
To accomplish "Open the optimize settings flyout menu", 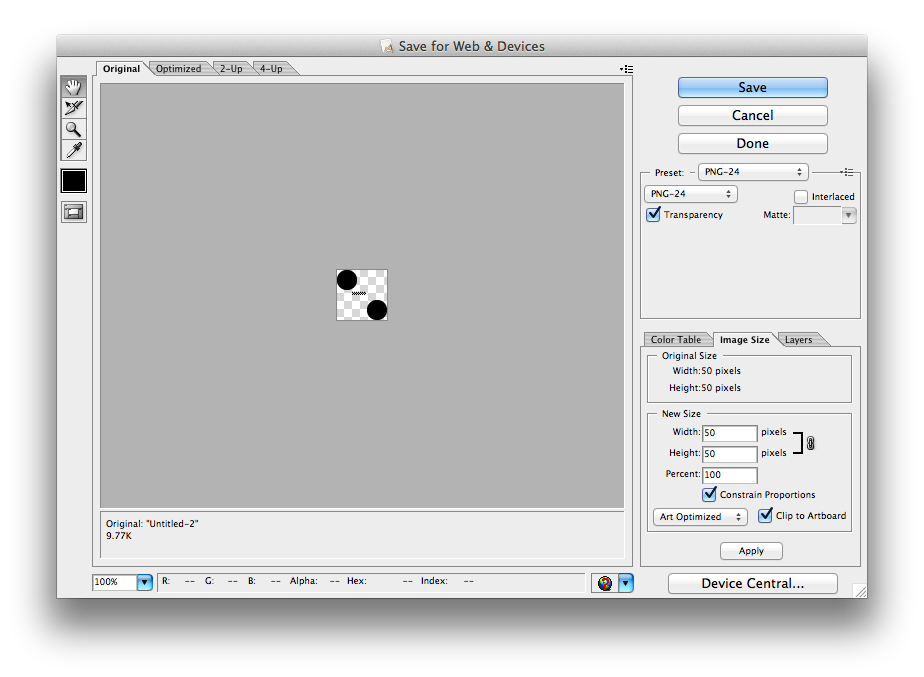I will (x=847, y=172).
